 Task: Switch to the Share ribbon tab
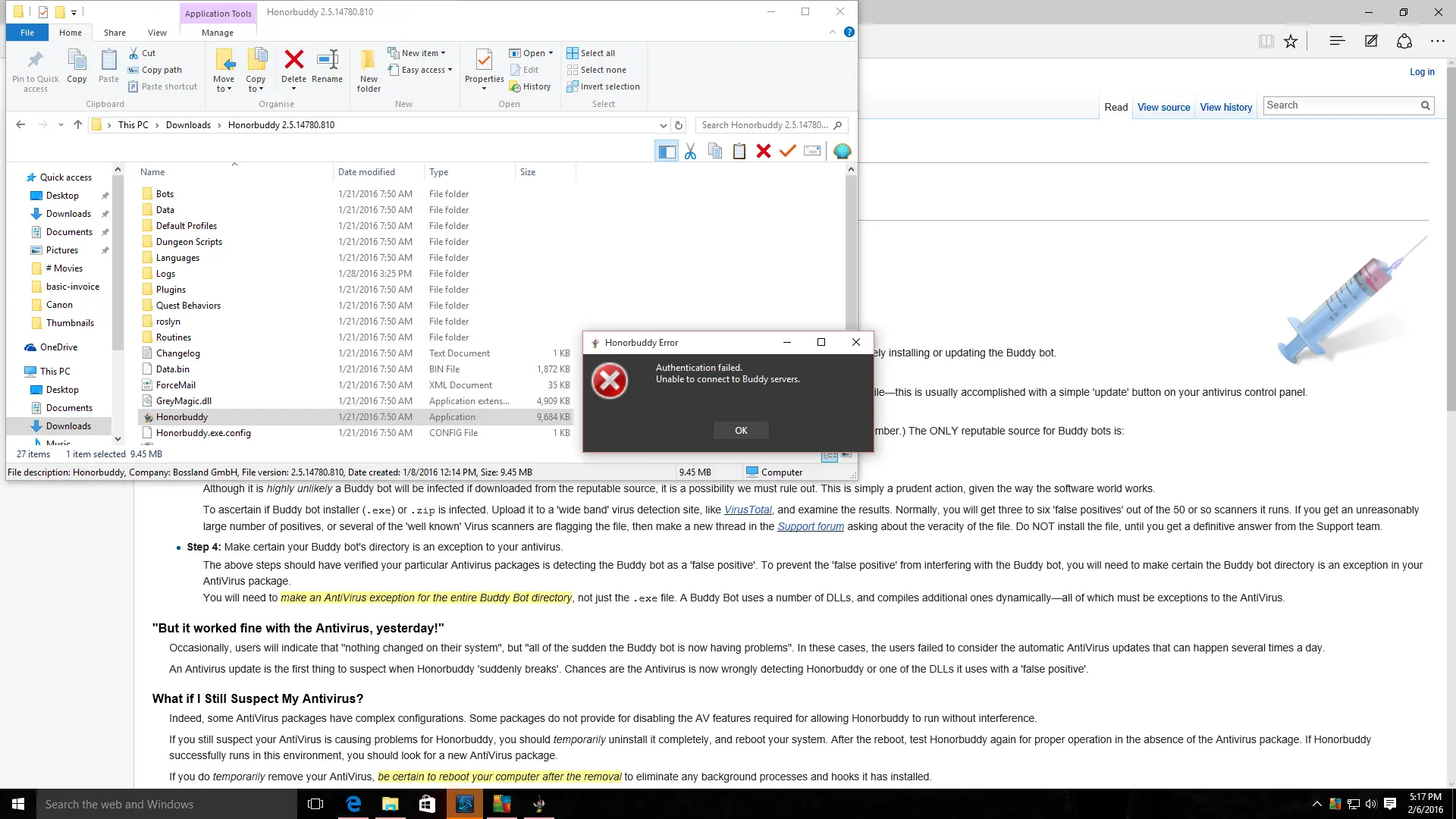coord(115,33)
